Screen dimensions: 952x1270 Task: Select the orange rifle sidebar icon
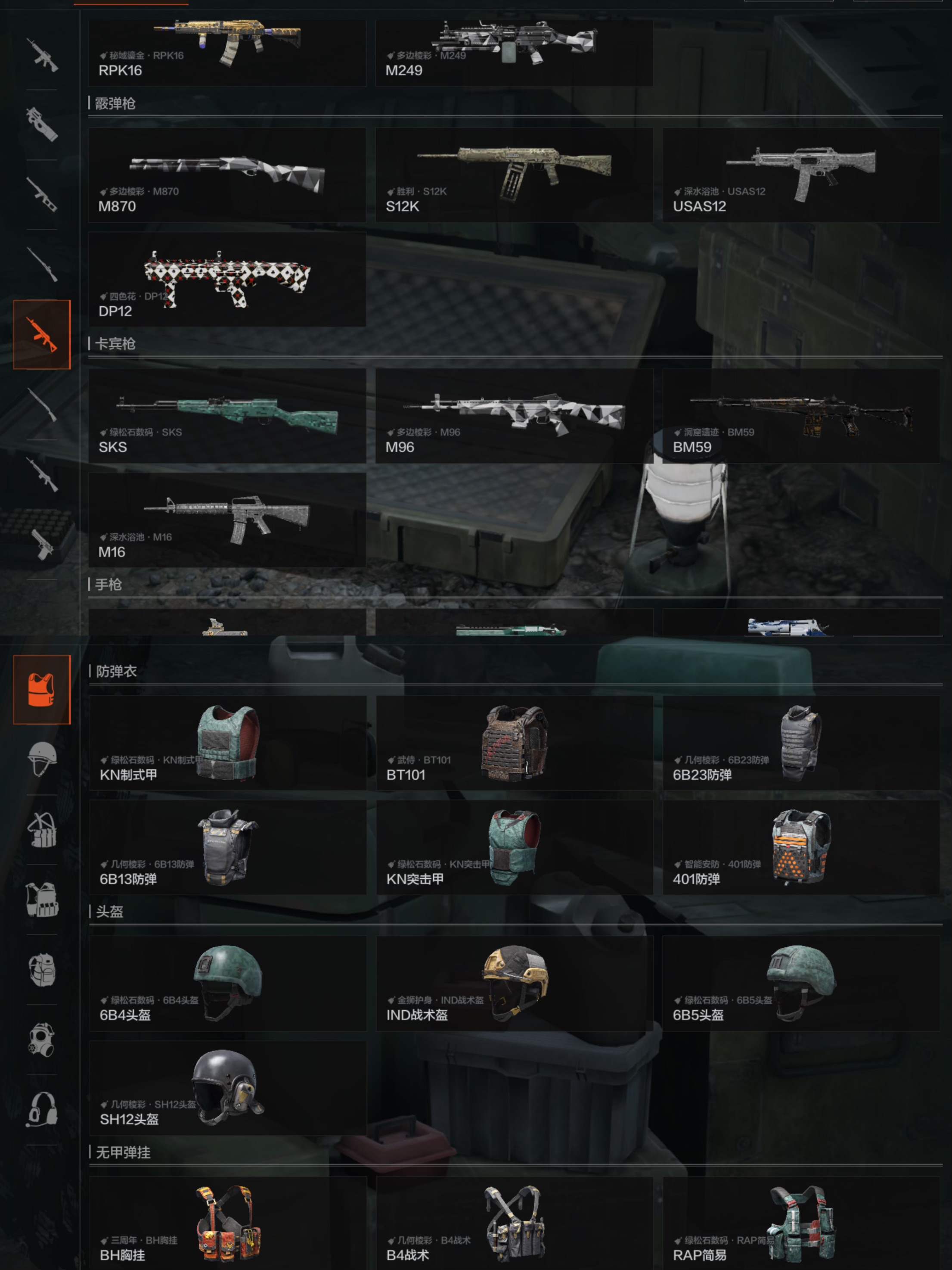[41, 334]
